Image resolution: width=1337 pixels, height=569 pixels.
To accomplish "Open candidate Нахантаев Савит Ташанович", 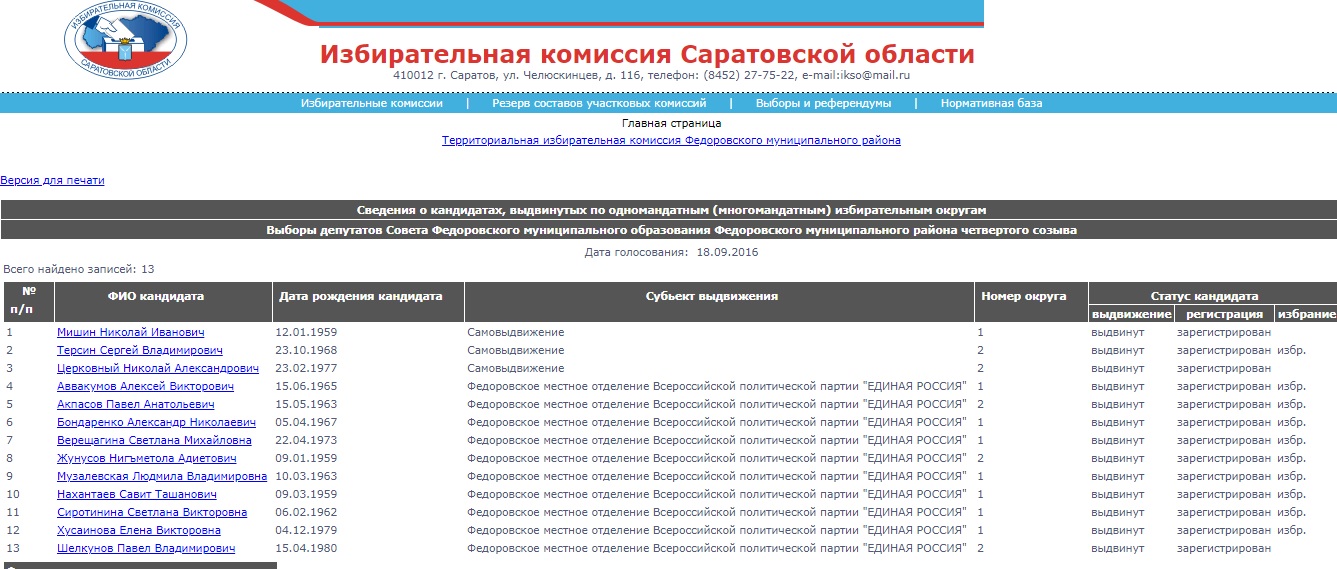I will tap(137, 495).
